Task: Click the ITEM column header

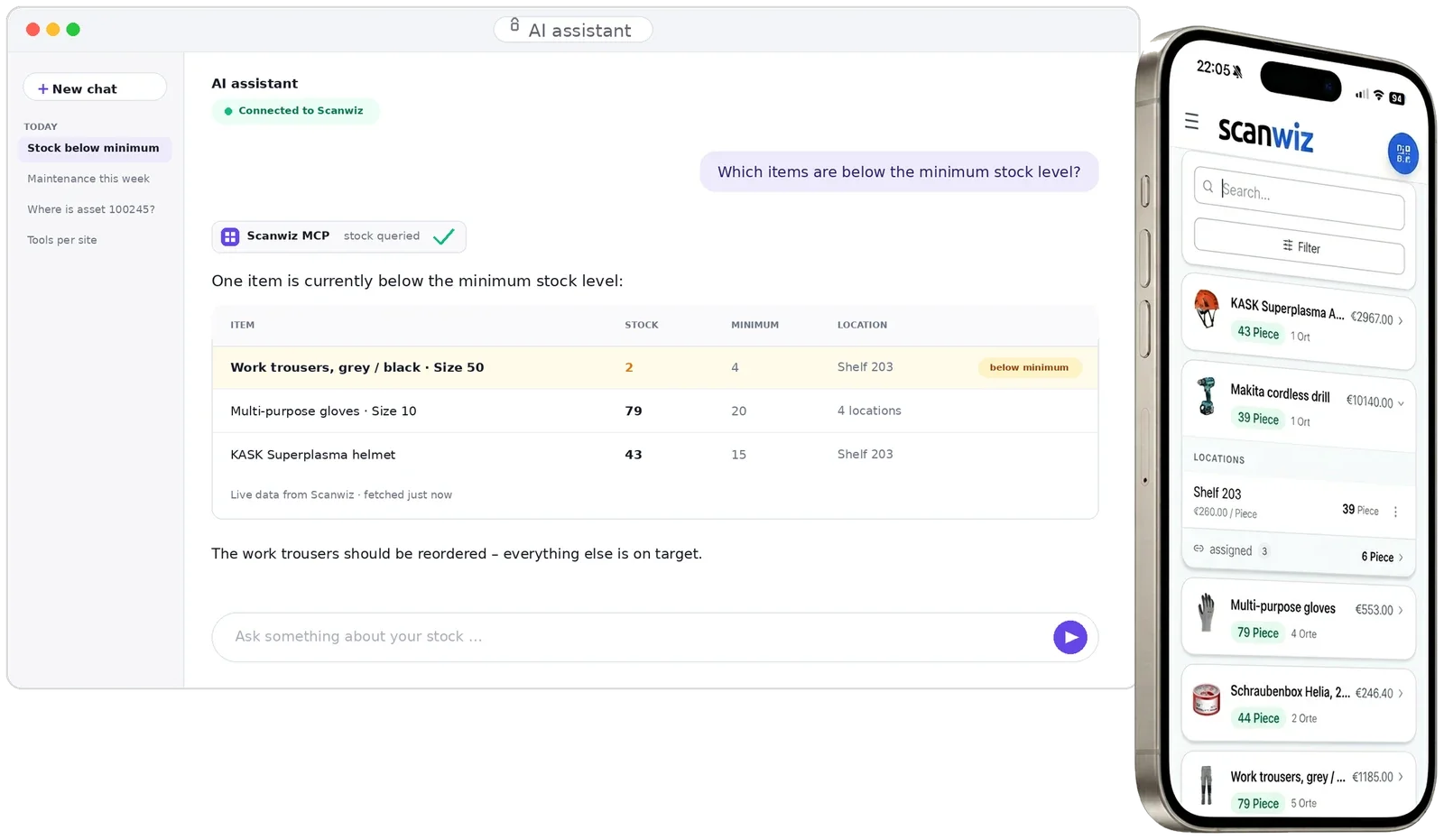Action: 242,325
